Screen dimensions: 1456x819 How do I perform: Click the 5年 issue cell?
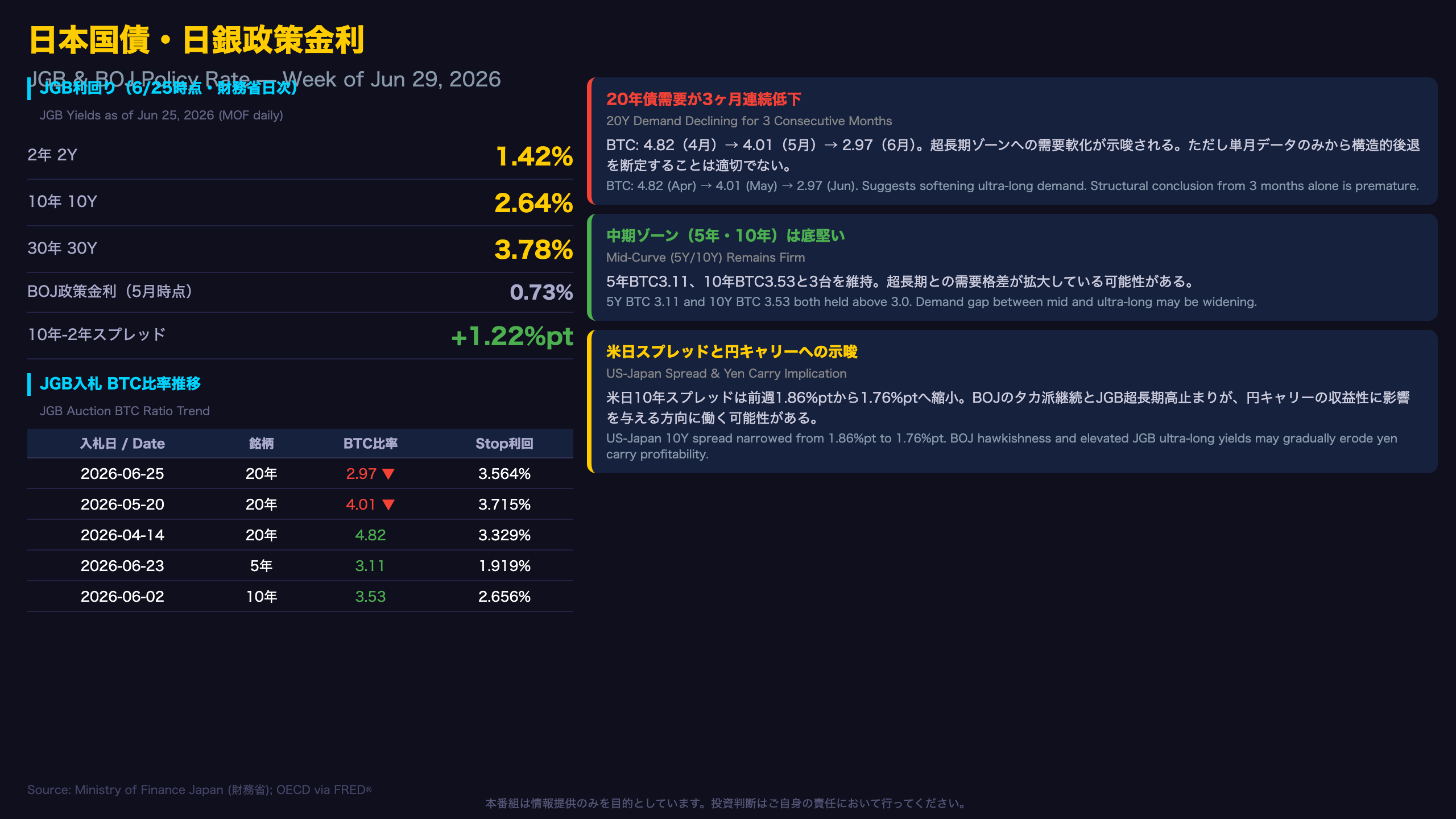[262, 566]
